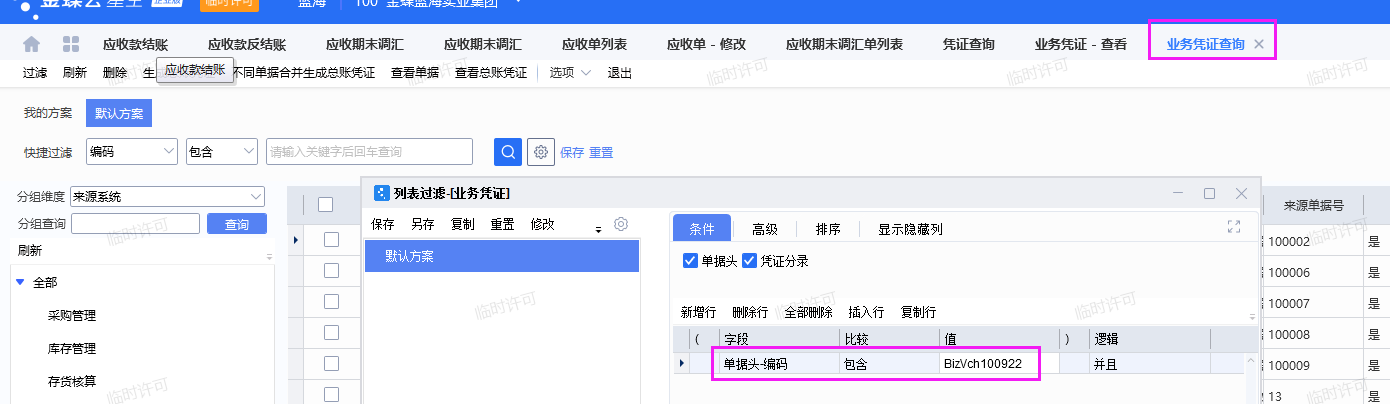Viewport: 1390px width, 404px height.
Task: Click the 单据头-编码 field cell
Action: tap(779, 364)
